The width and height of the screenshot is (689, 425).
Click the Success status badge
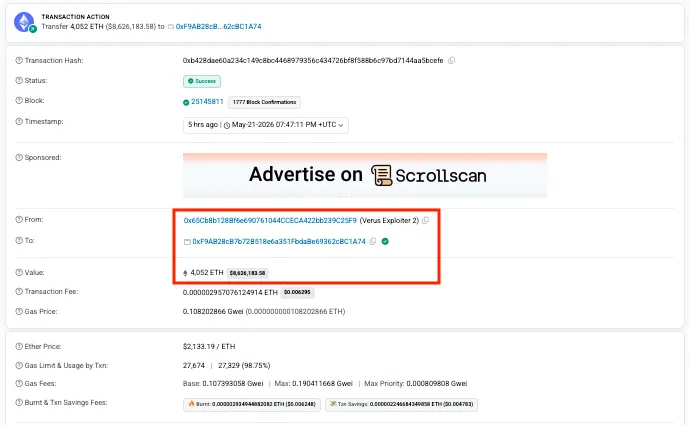(x=202, y=81)
